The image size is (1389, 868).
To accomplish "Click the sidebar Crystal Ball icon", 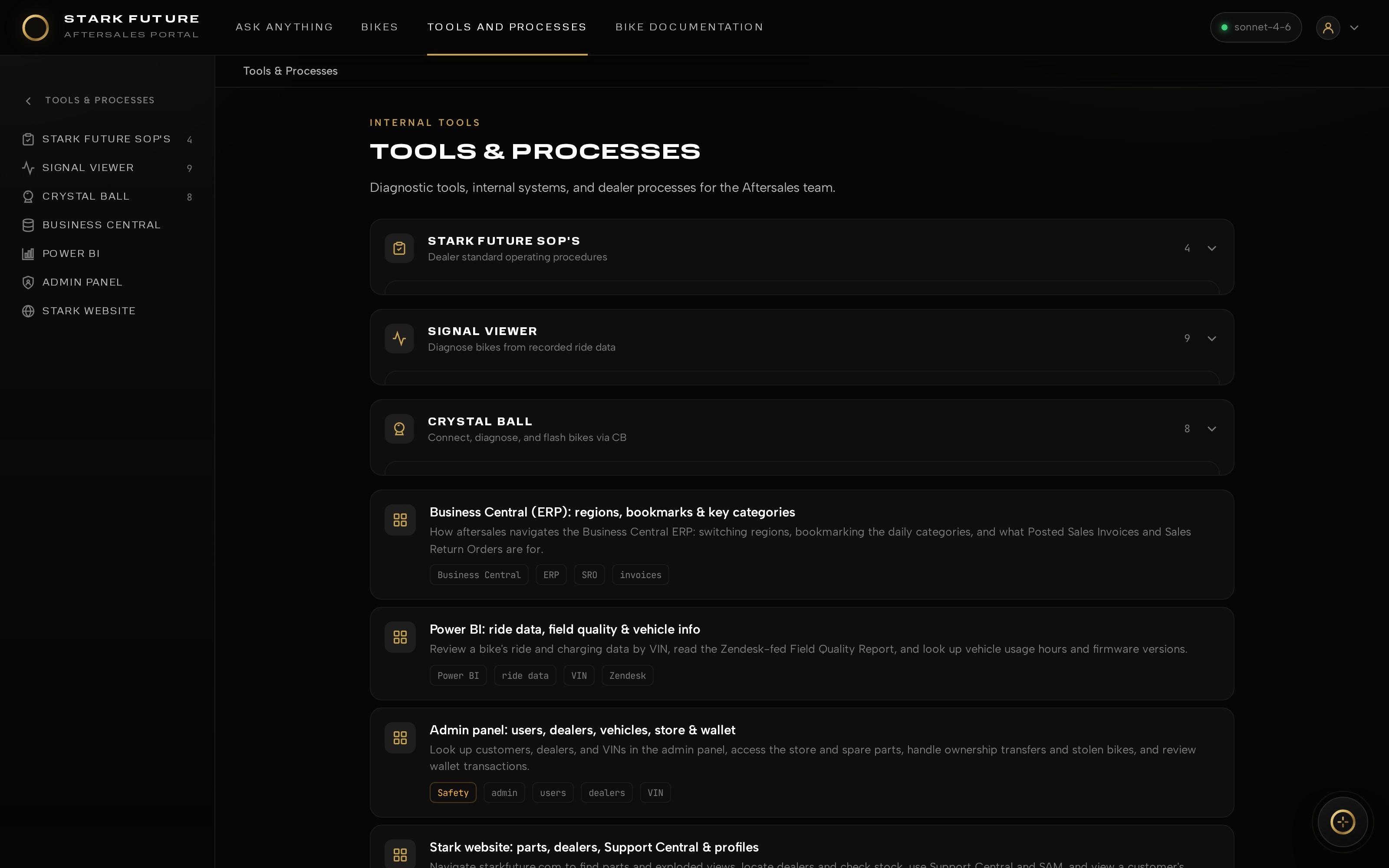I will pos(28,196).
